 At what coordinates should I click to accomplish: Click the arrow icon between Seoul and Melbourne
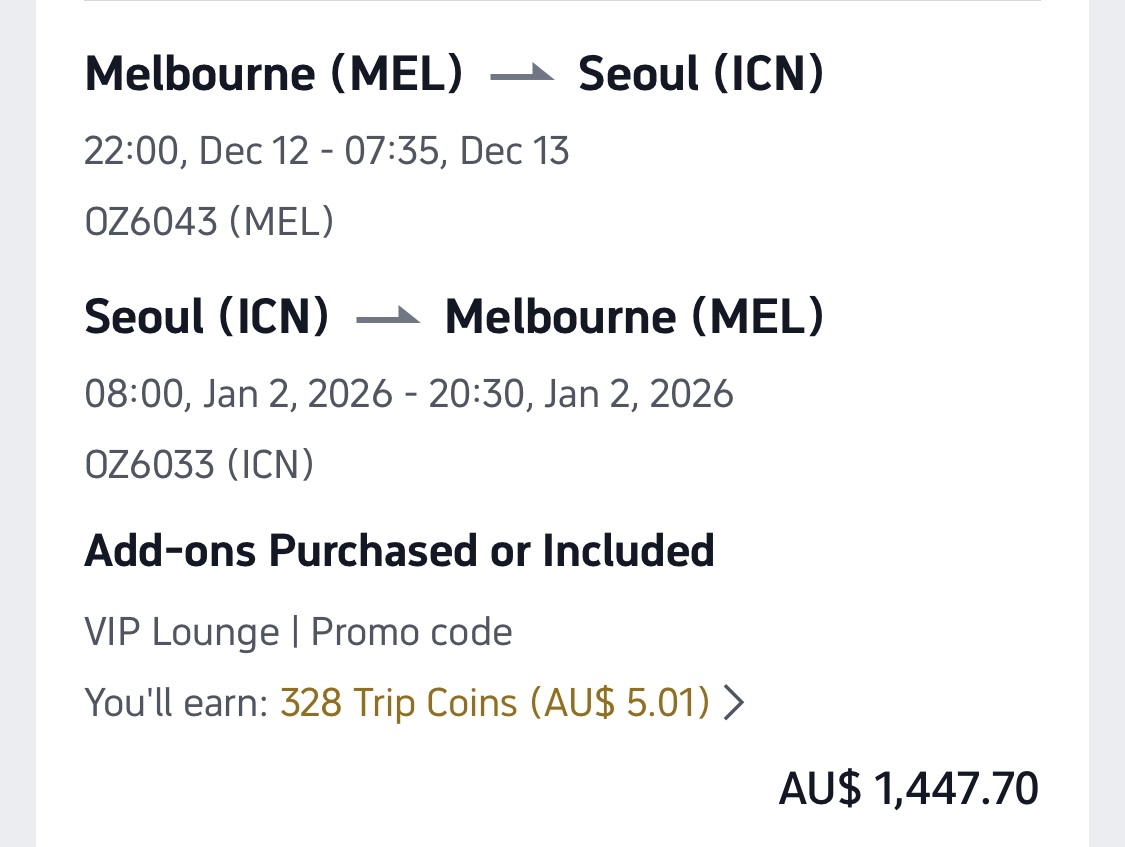387,318
